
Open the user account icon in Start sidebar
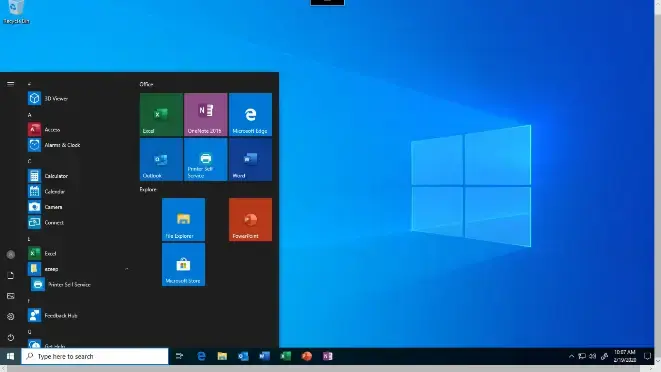tap(11, 255)
